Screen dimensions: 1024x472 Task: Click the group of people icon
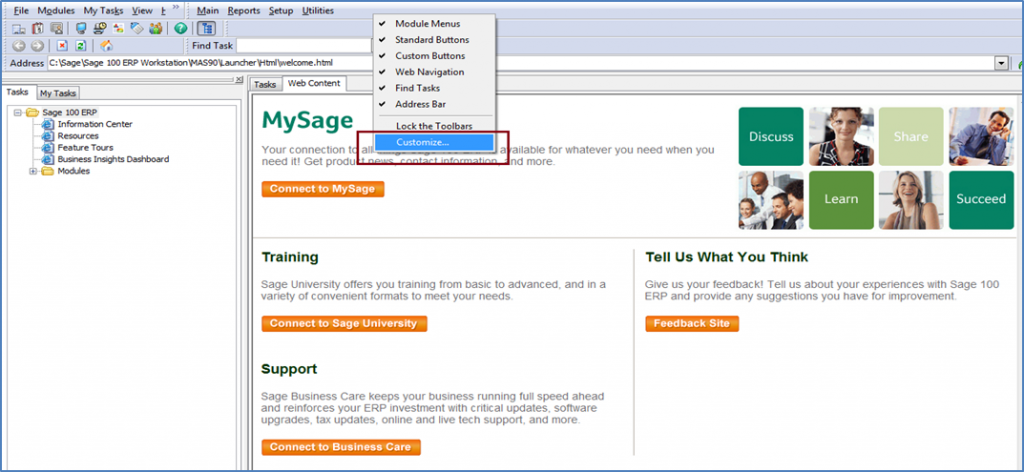[155, 29]
